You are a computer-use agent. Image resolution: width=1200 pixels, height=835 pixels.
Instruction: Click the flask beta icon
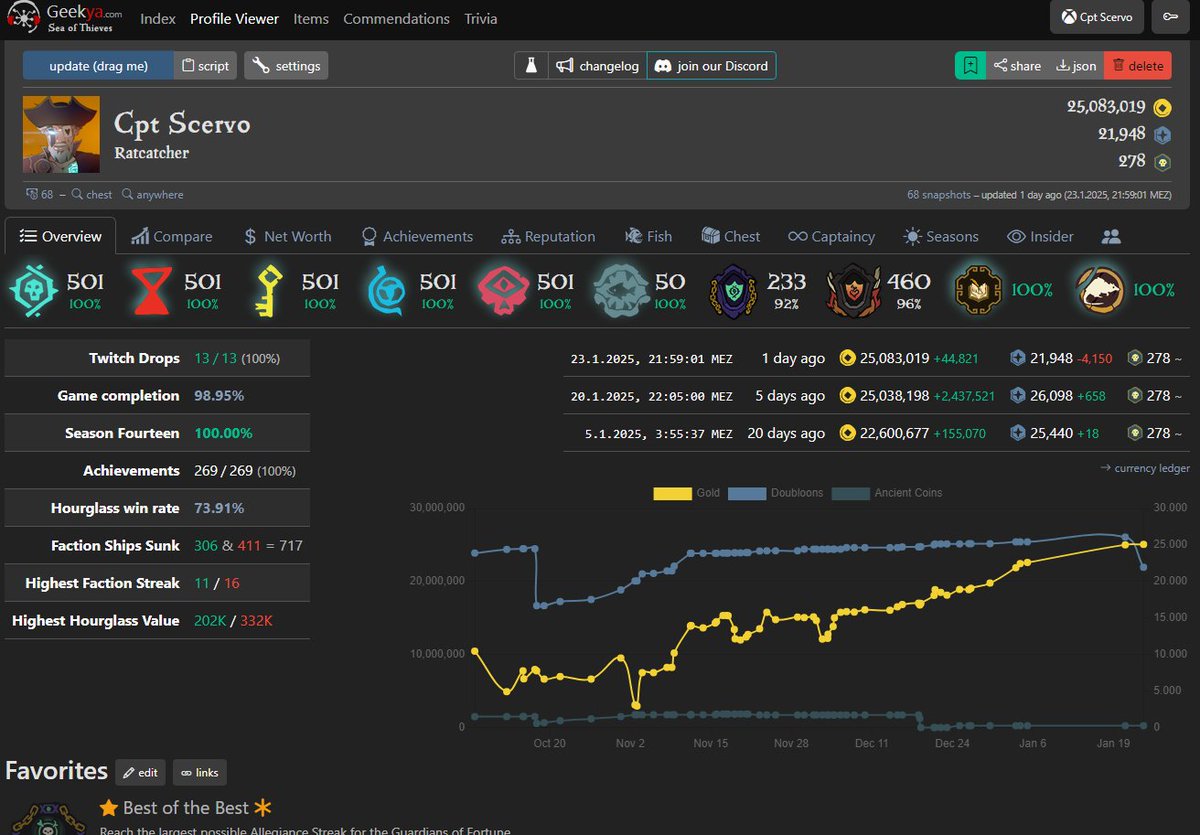[532, 66]
